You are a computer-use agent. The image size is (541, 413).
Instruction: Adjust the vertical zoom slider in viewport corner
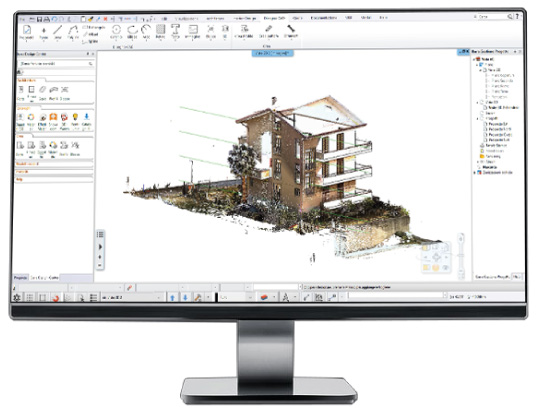tap(461, 256)
